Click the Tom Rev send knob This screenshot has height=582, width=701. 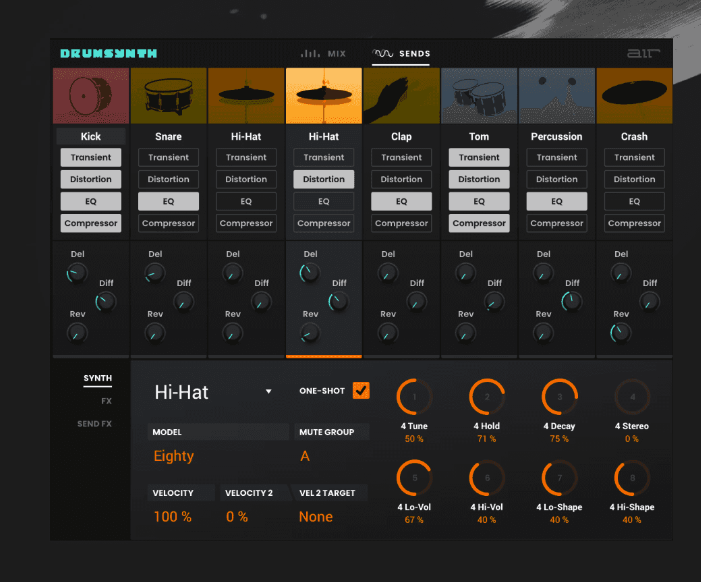point(465,333)
